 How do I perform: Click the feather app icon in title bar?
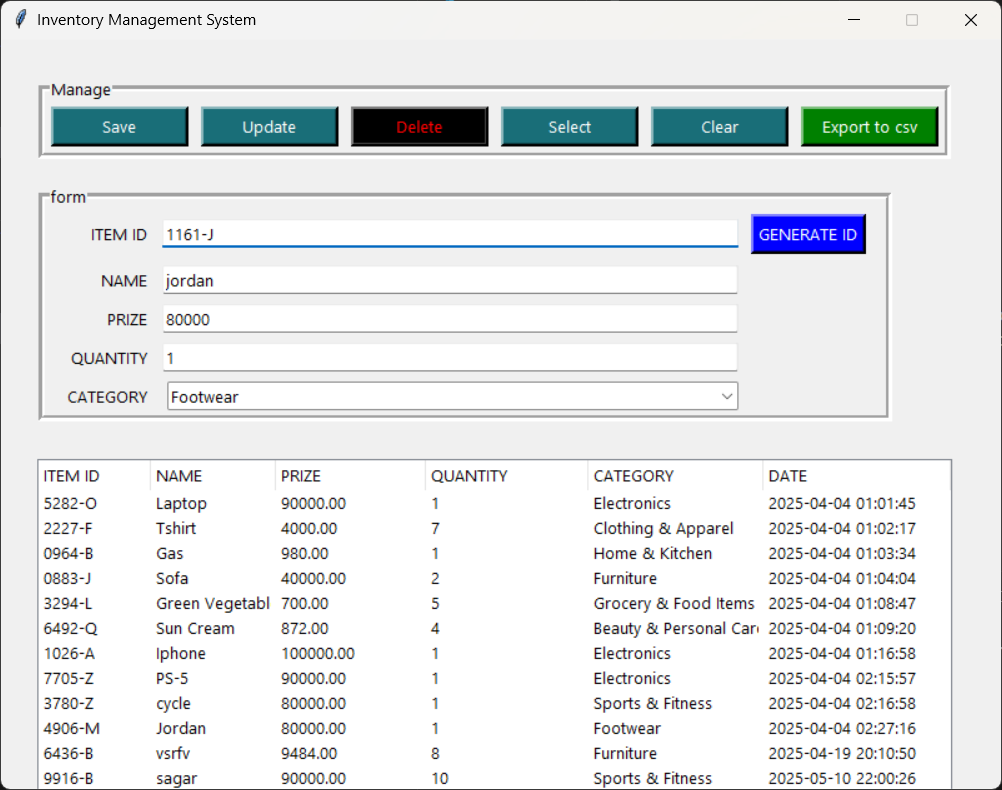point(20,20)
